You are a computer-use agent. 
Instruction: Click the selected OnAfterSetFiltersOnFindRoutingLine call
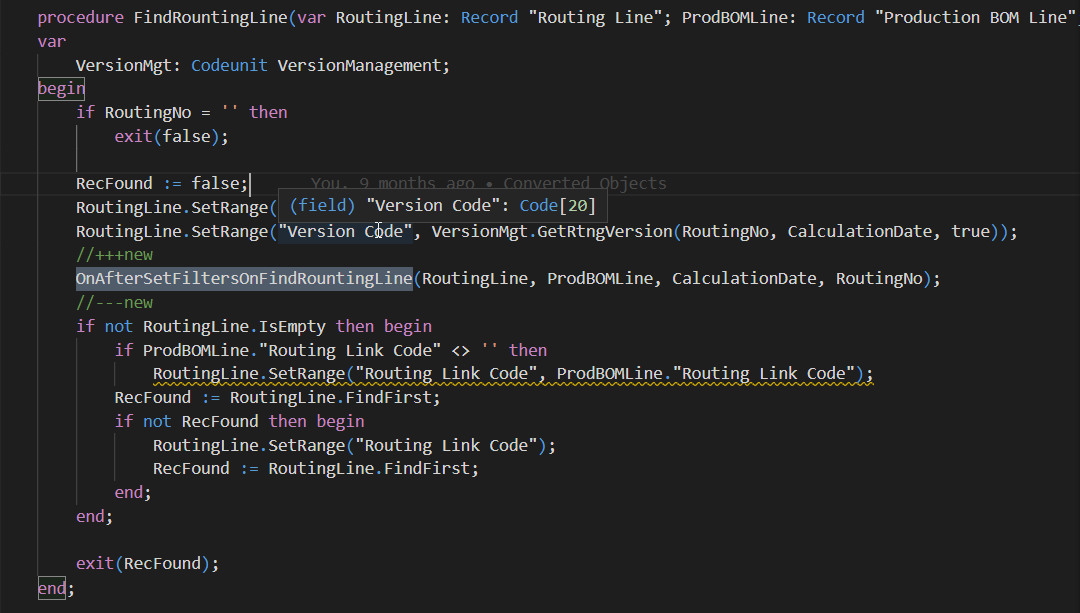[x=243, y=278]
